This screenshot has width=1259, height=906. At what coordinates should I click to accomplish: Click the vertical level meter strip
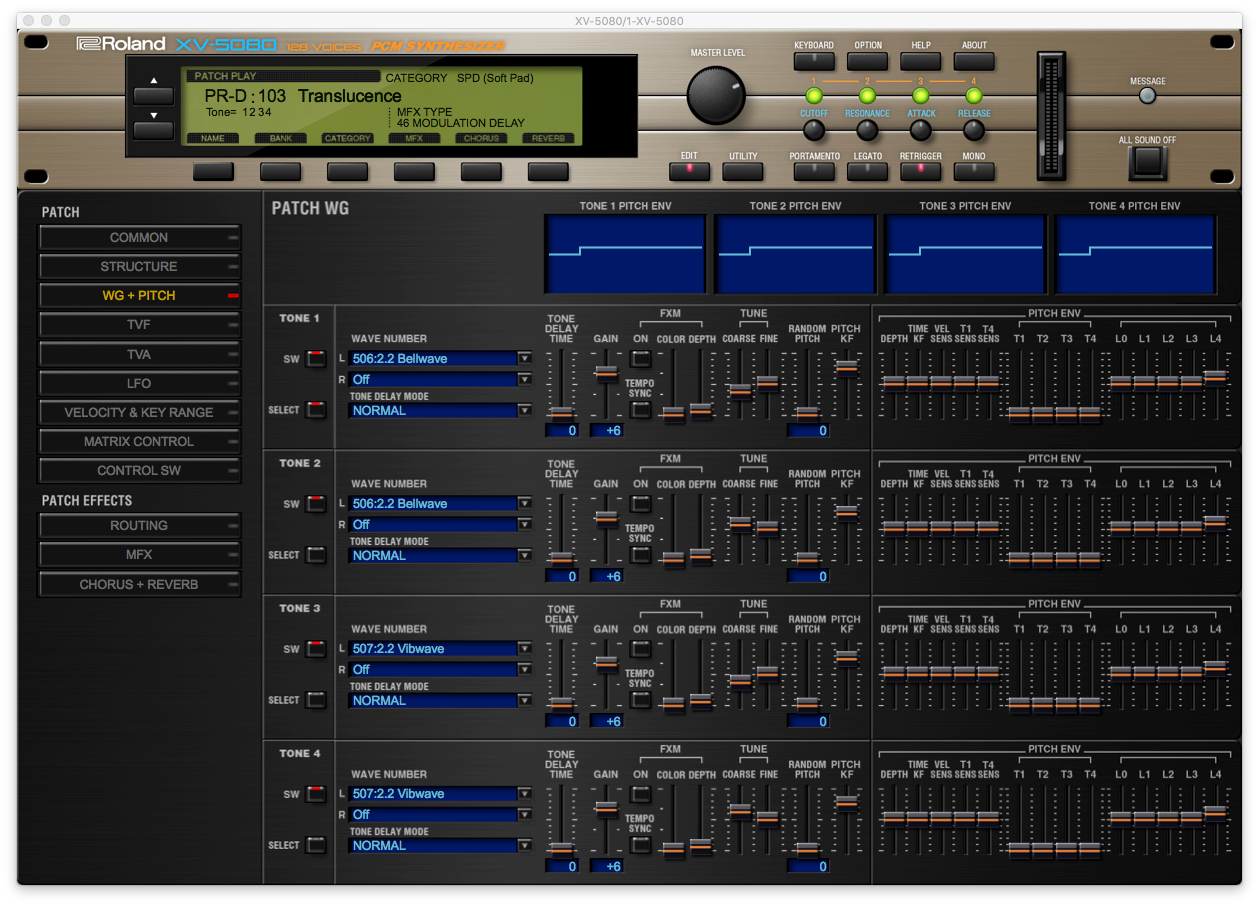(1052, 115)
